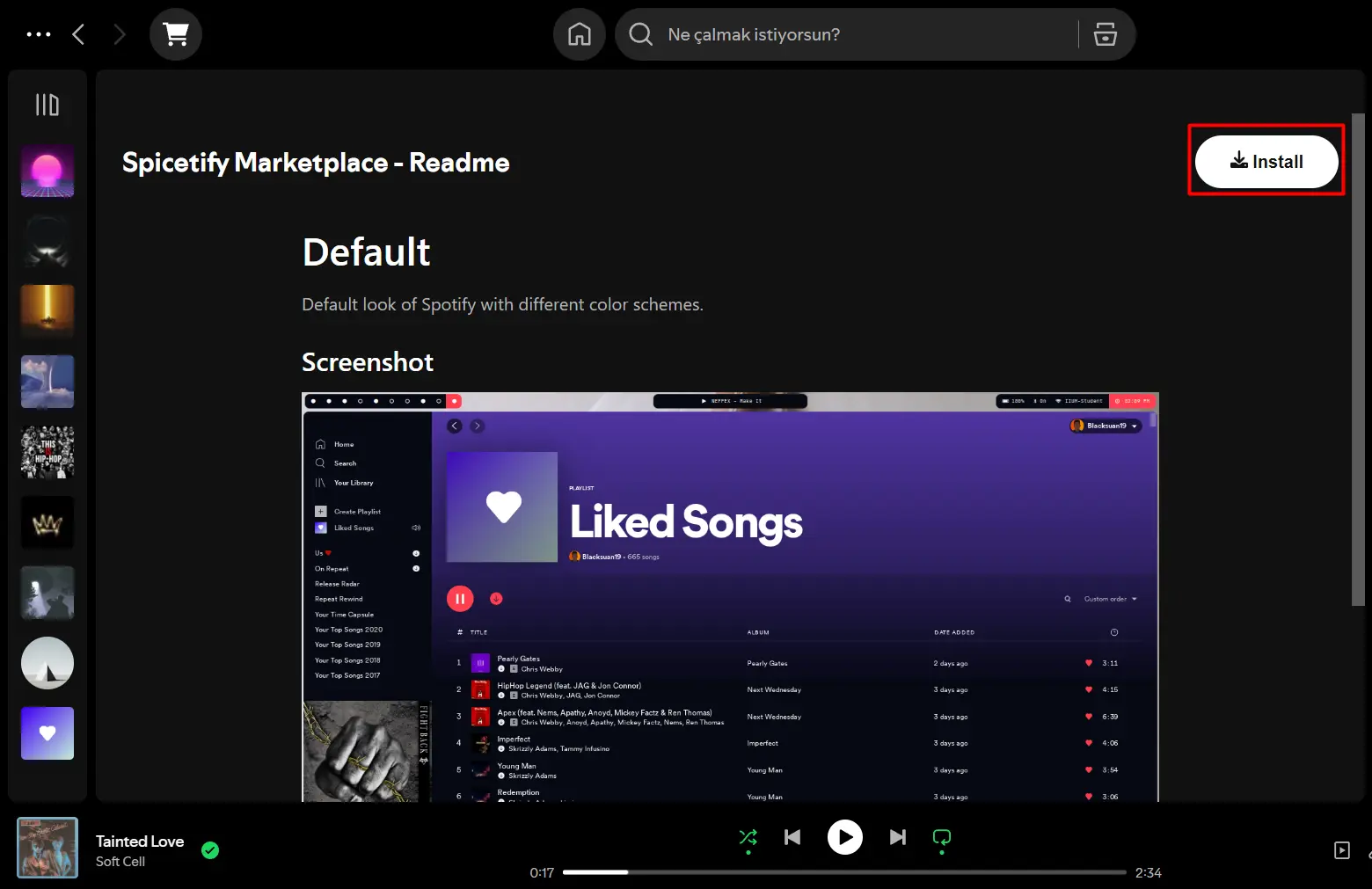
Task: Click the Liked Songs theme screenshot image
Action: [730, 597]
